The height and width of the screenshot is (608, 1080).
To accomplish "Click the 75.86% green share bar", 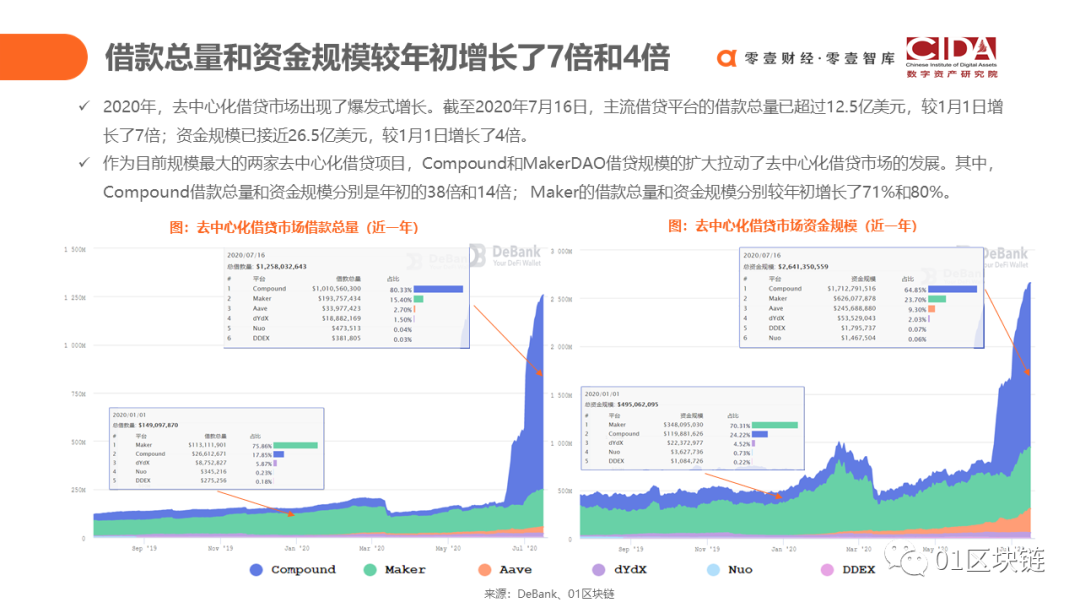I will coord(295,445).
